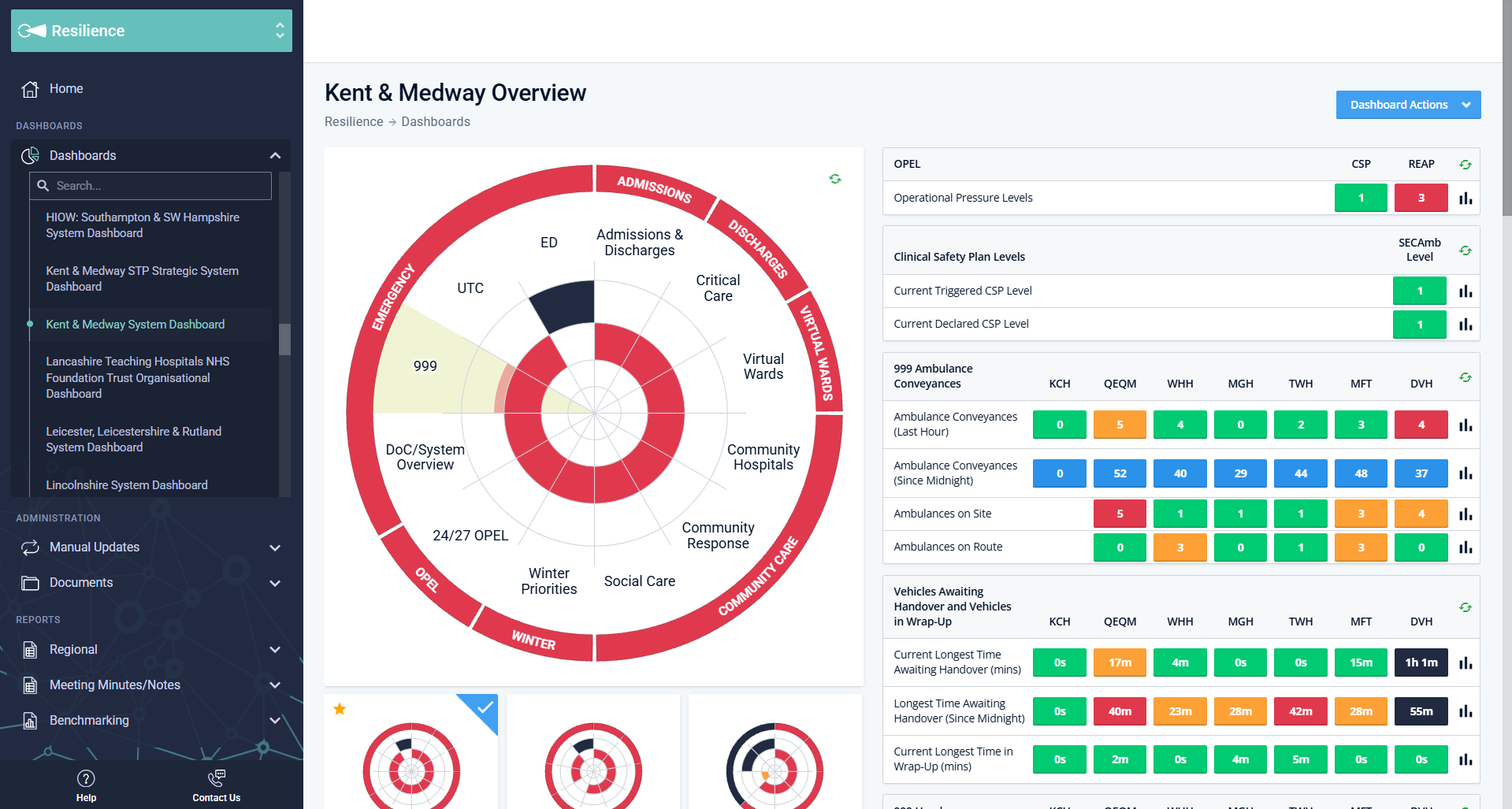Select Lincolnshire System Dashboard
Viewport: 1512px width, 809px height.
(x=127, y=485)
